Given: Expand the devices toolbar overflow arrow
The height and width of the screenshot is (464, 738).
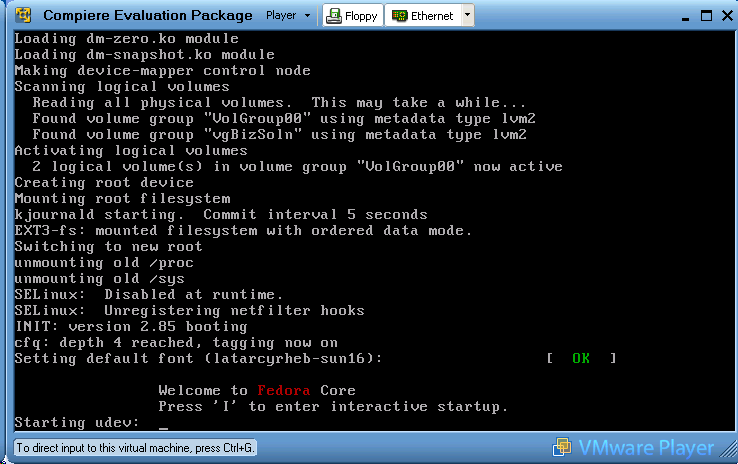Looking at the screenshot, I should pos(468,16).
